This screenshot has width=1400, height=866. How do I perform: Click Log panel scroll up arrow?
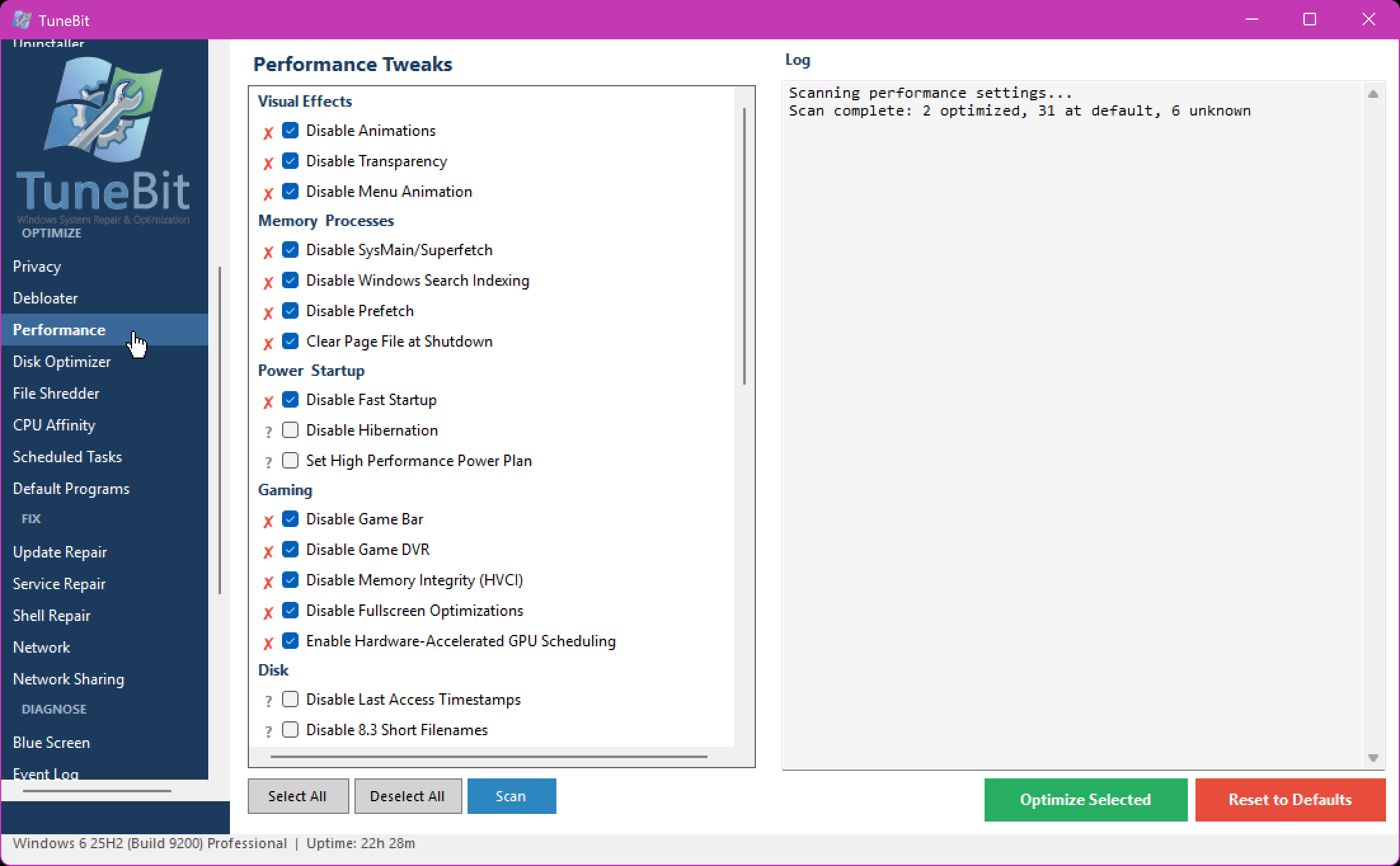coord(1373,94)
